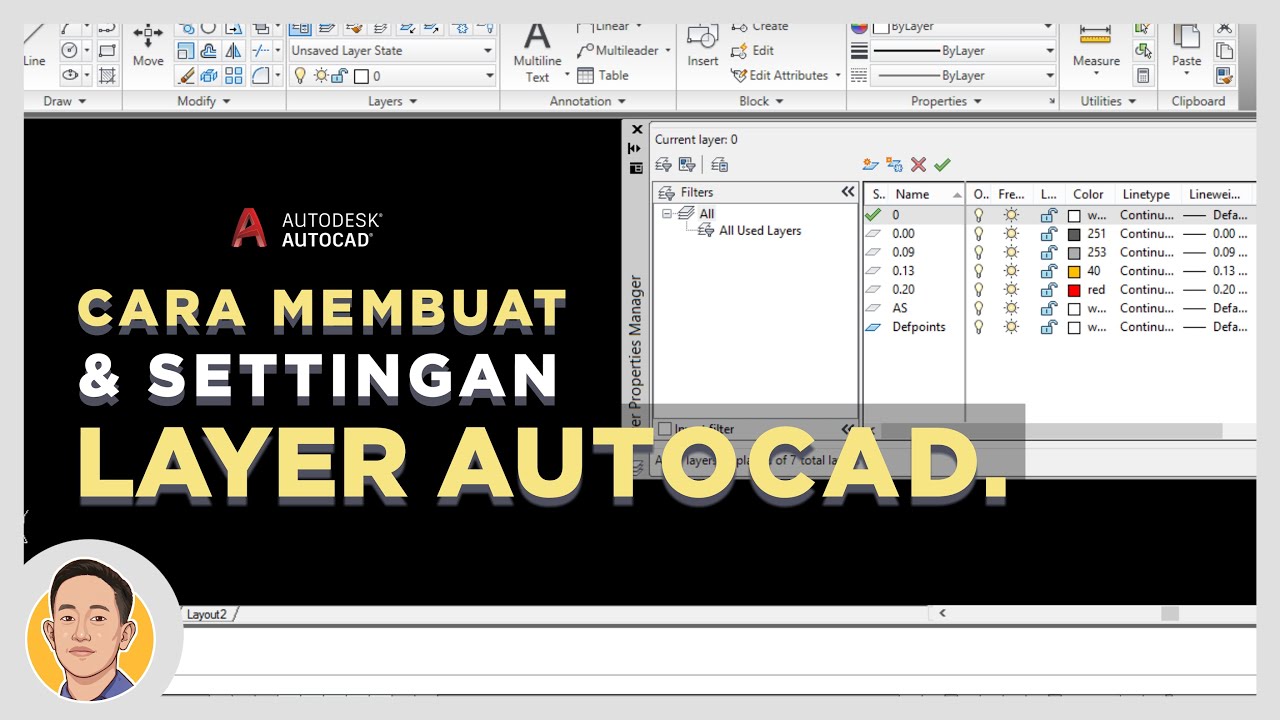Check the Invert filter checkbox
The image size is (1280, 720).
(x=665, y=429)
